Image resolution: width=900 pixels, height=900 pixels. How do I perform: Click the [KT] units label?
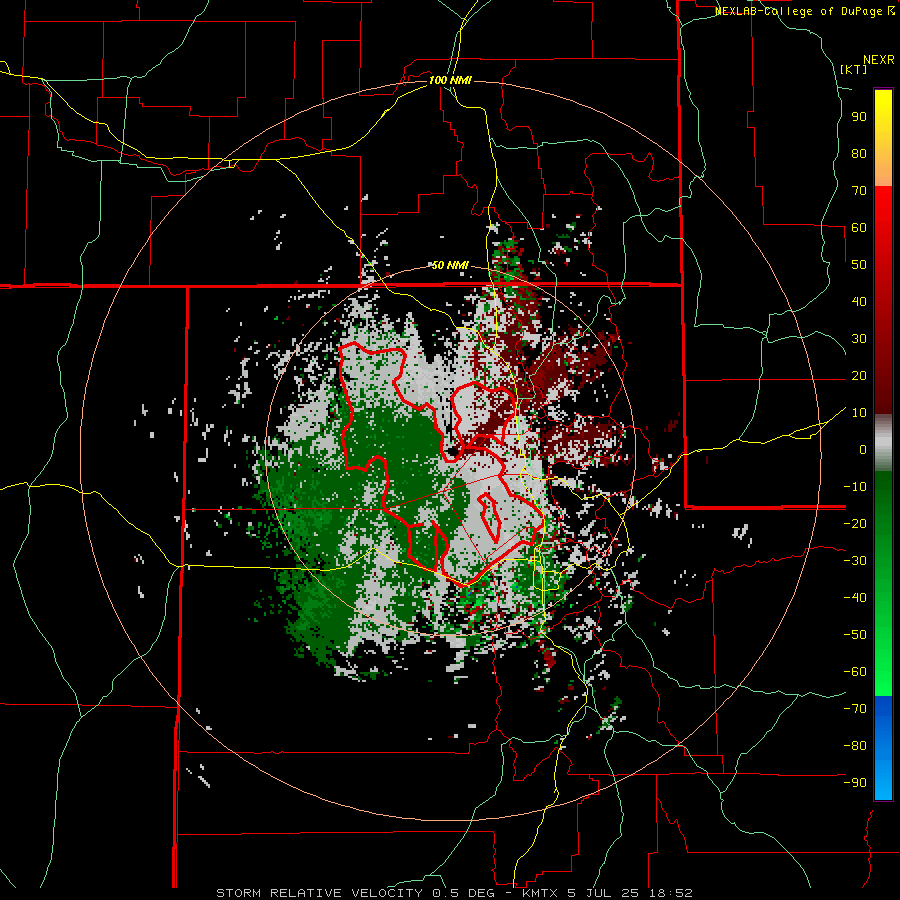tap(853, 69)
